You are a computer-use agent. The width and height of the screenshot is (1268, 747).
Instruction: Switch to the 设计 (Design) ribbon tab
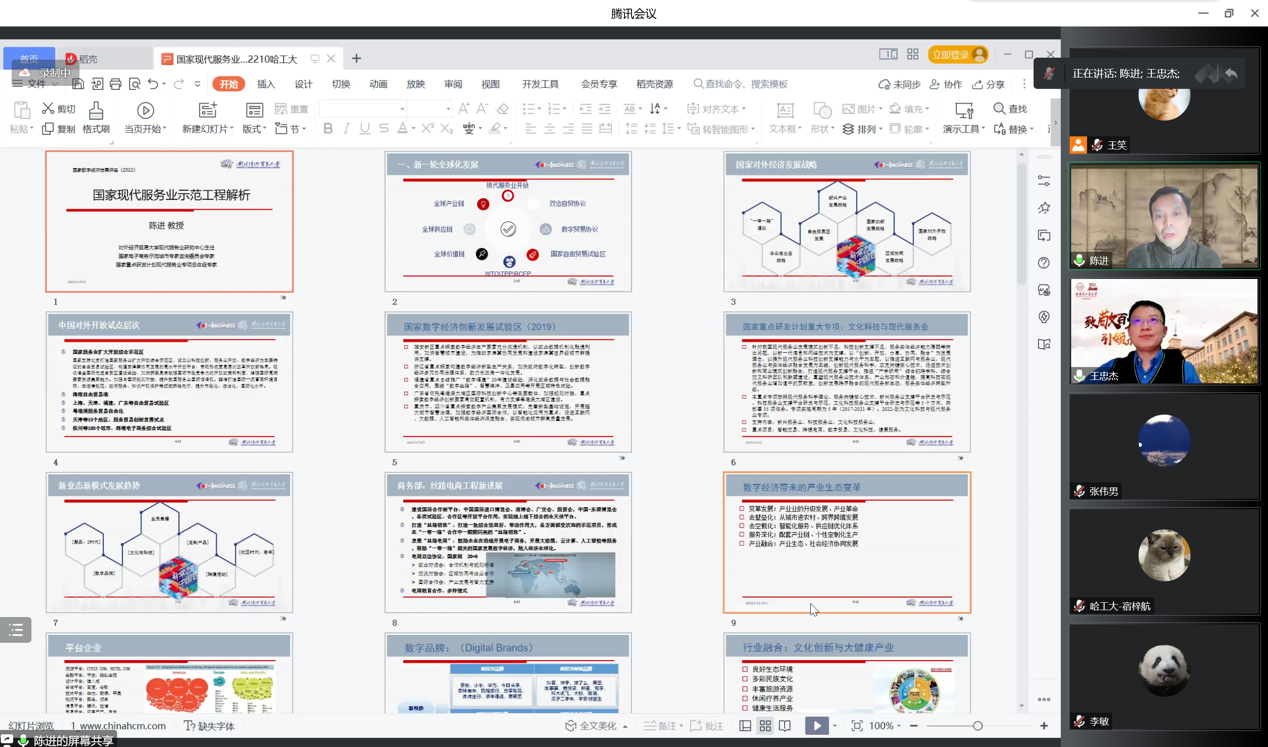[303, 85]
